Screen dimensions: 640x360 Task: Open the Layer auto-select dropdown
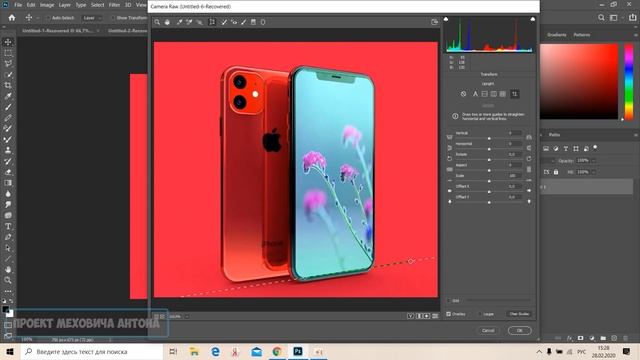pyautogui.click(x=92, y=18)
